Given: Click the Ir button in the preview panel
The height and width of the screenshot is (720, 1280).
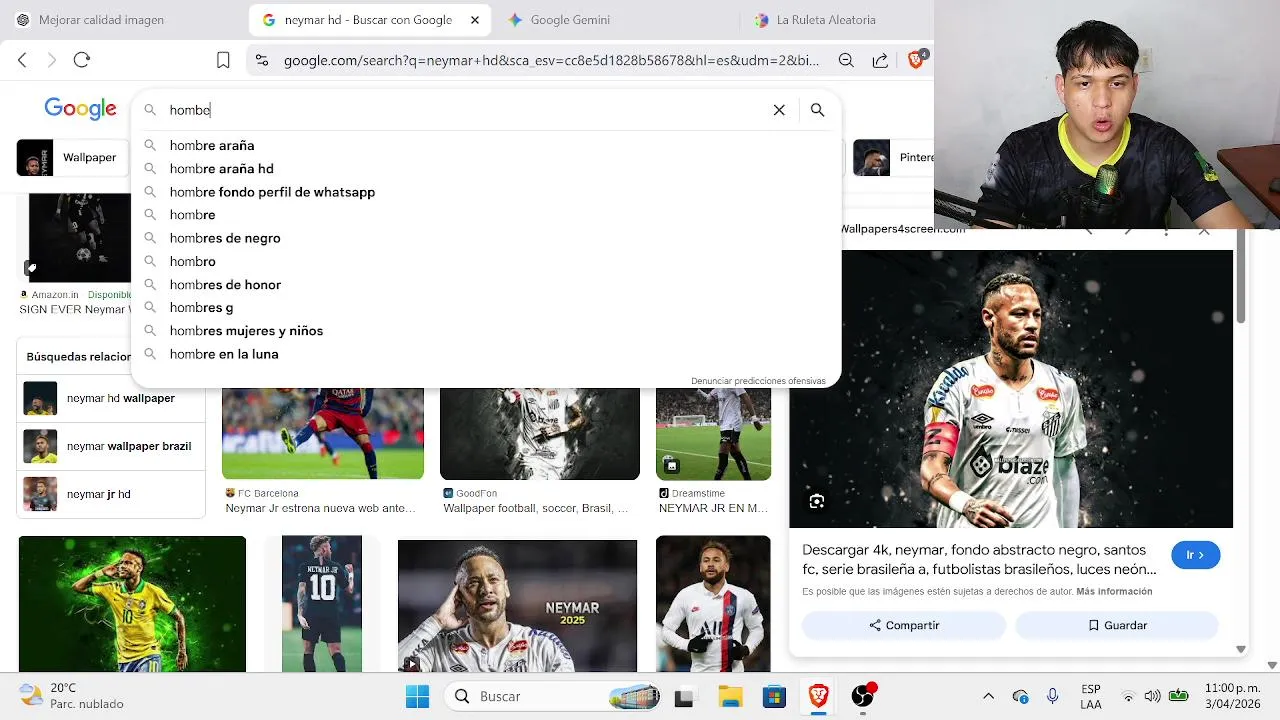Looking at the screenshot, I should point(1195,555).
